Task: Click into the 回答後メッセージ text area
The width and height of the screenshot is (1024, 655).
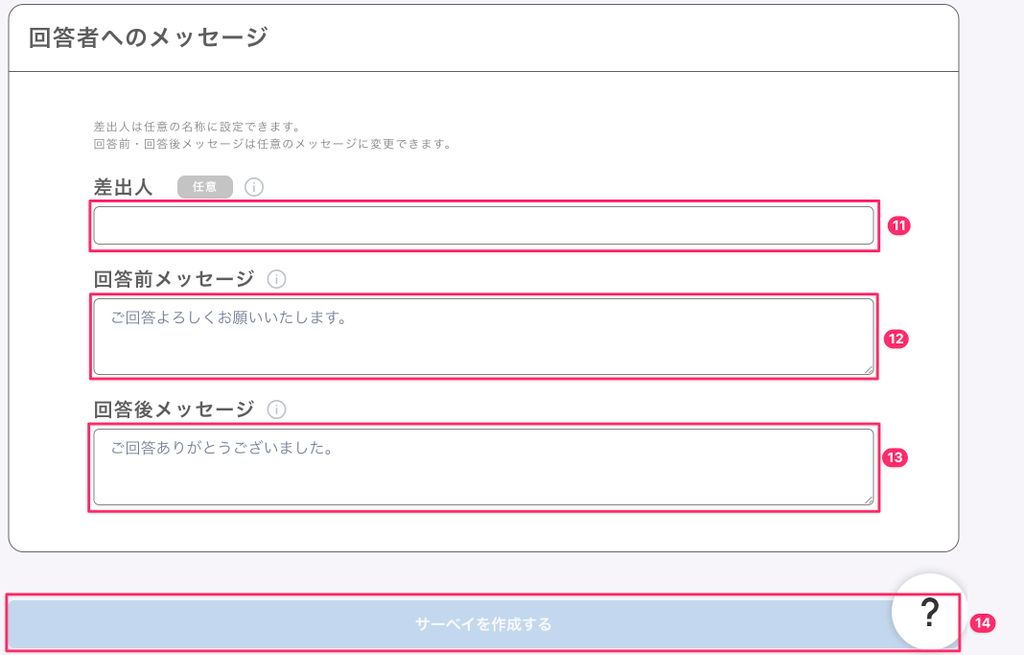Action: coord(483,467)
